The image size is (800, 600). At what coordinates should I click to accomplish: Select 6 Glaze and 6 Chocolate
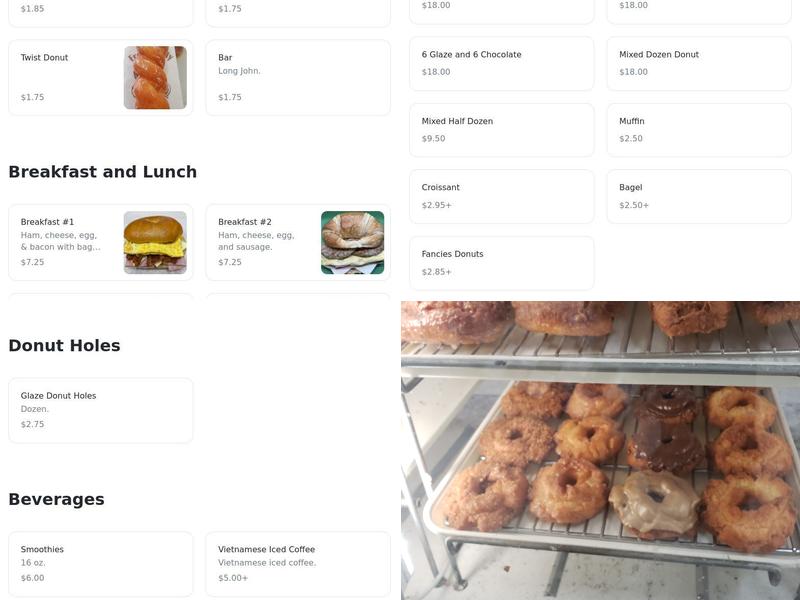tap(502, 63)
